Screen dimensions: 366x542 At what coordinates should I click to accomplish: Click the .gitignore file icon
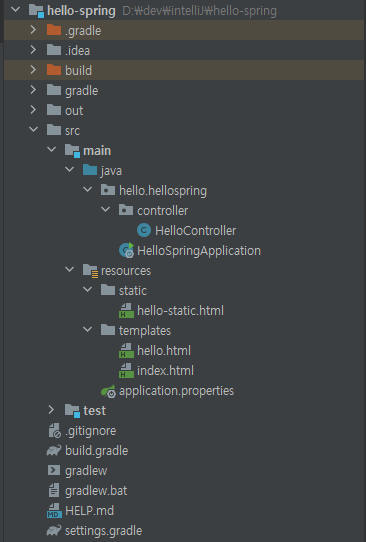click(x=54, y=431)
